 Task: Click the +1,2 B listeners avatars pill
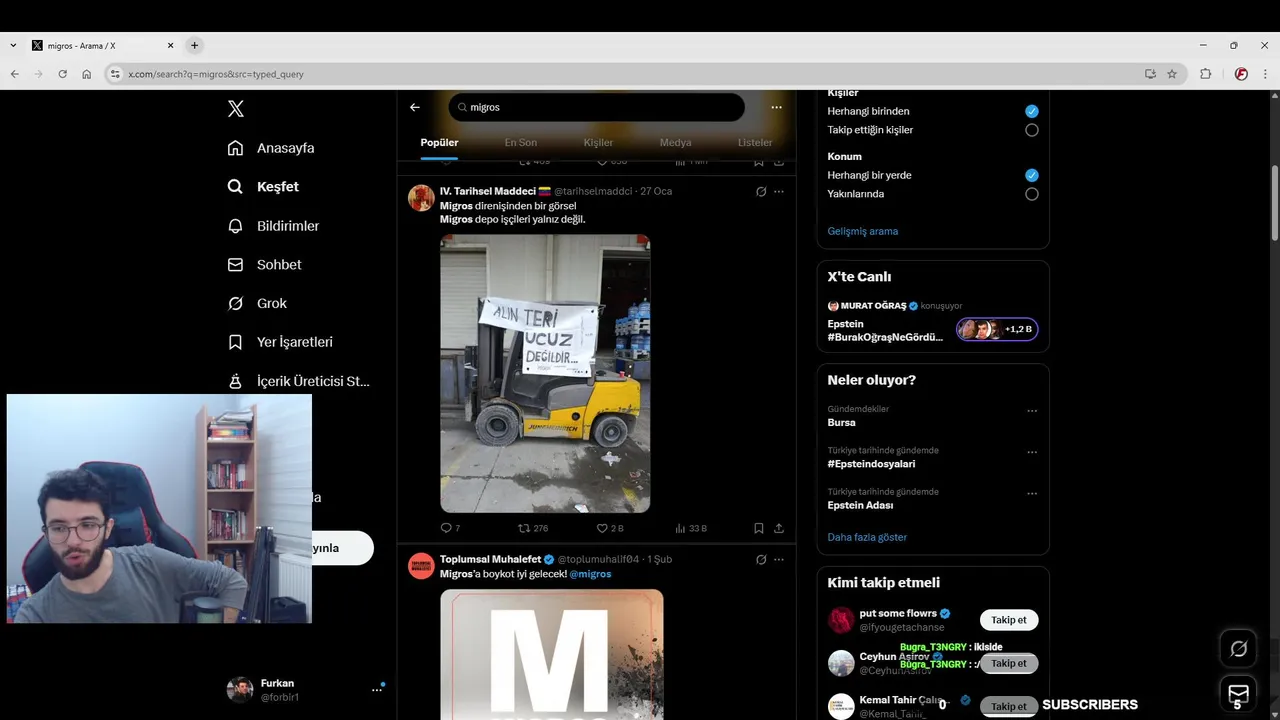pos(997,329)
